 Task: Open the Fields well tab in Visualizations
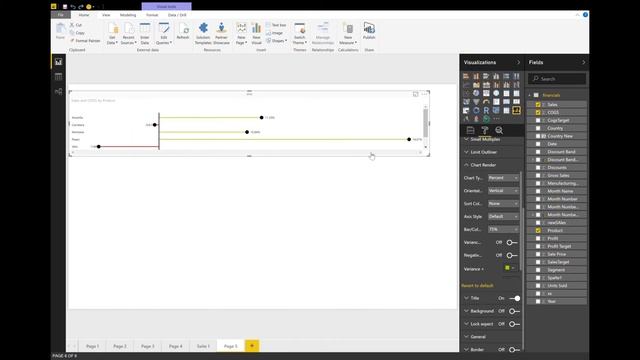tap(470, 130)
